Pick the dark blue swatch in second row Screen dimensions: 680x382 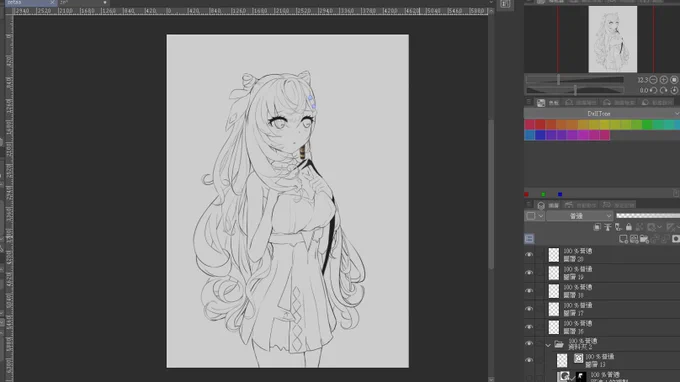tap(540, 135)
